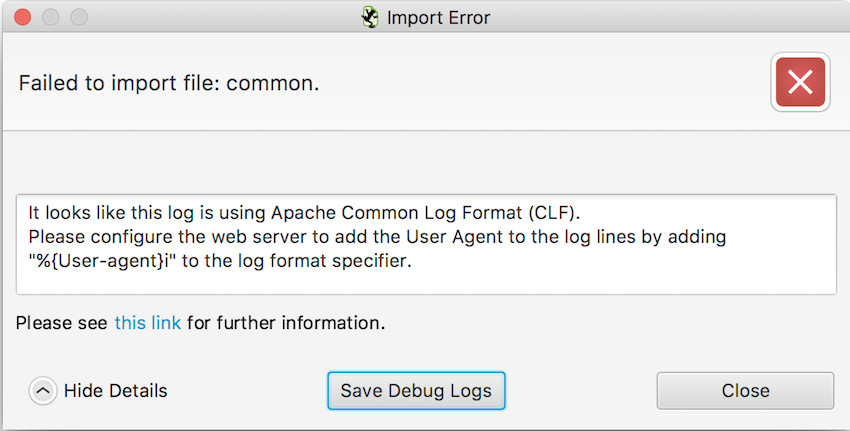Viewport: 850px width, 431px height.
Task: Click the red window close dot
Action: 22,17
